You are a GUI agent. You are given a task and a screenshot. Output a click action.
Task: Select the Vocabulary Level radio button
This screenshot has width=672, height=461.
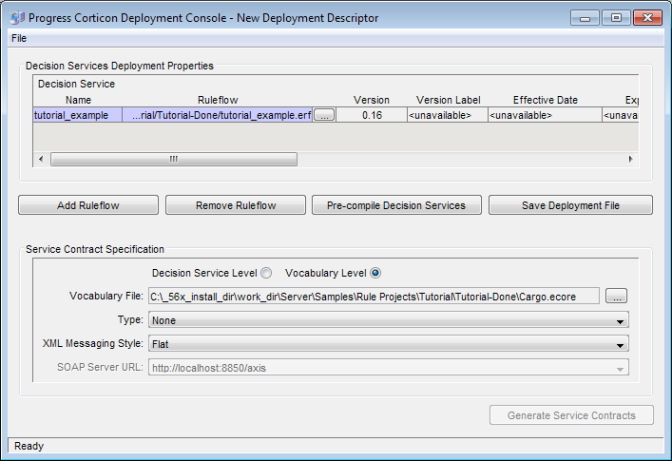pyautogui.click(x=375, y=273)
